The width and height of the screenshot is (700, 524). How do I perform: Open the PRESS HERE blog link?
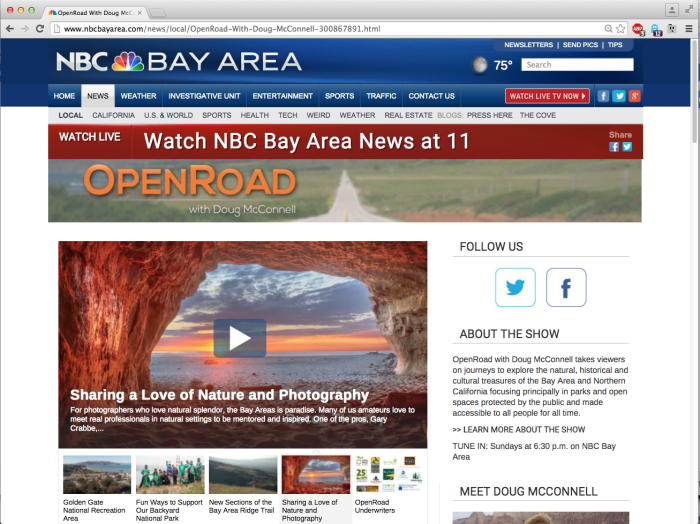tap(490, 115)
